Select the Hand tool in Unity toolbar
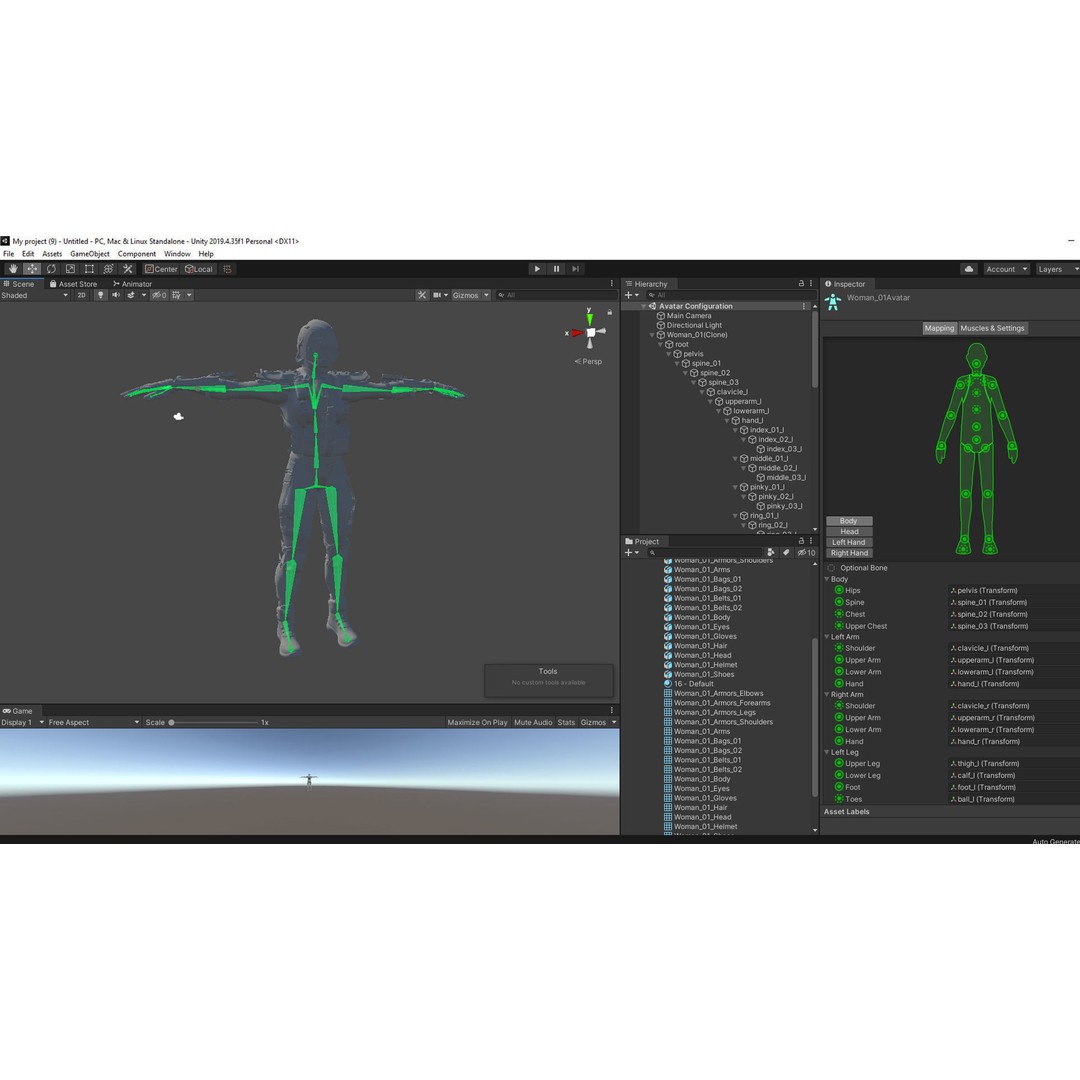The height and width of the screenshot is (1080, 1080). coord(13,269)
